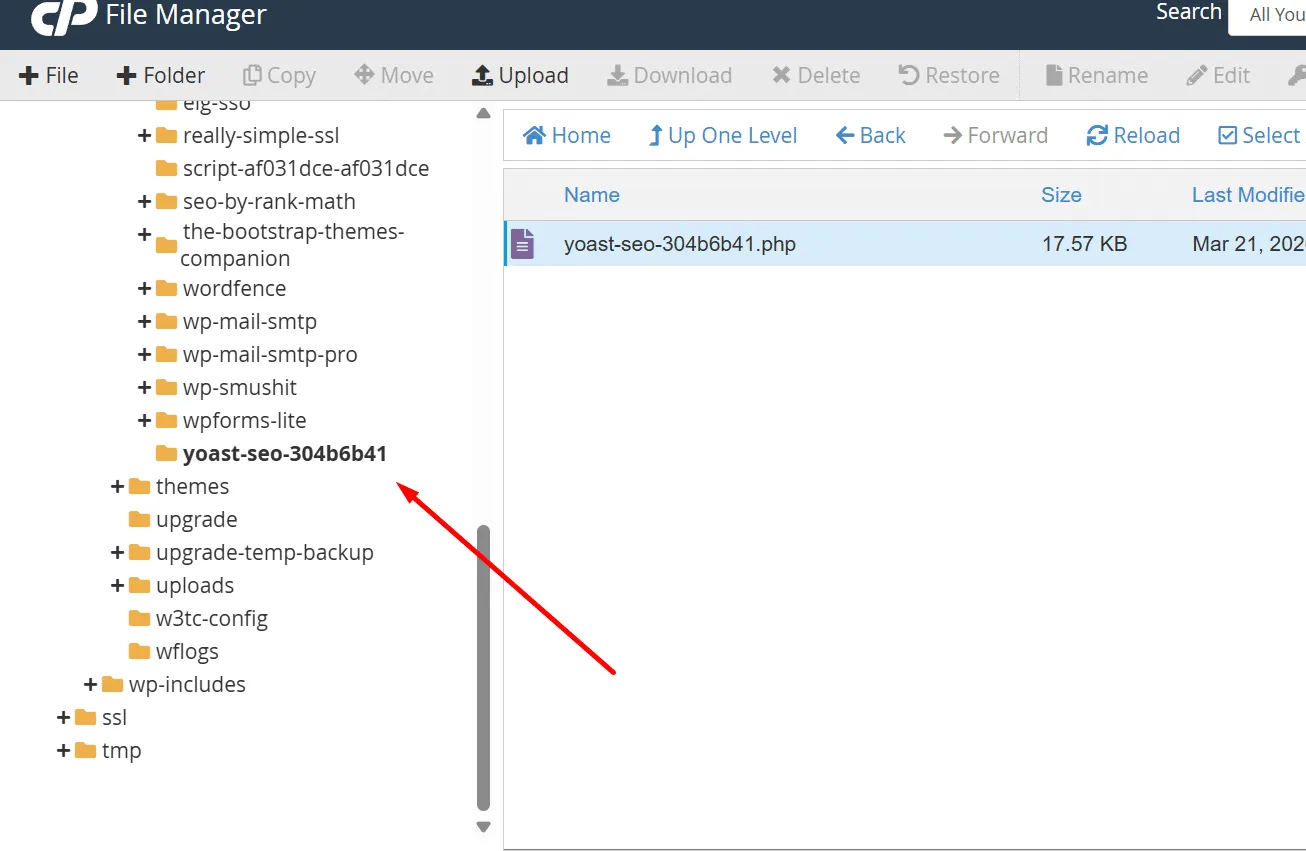Open the ssl folder label
Screen dimensions: 1306x851
tap(114, 717)
